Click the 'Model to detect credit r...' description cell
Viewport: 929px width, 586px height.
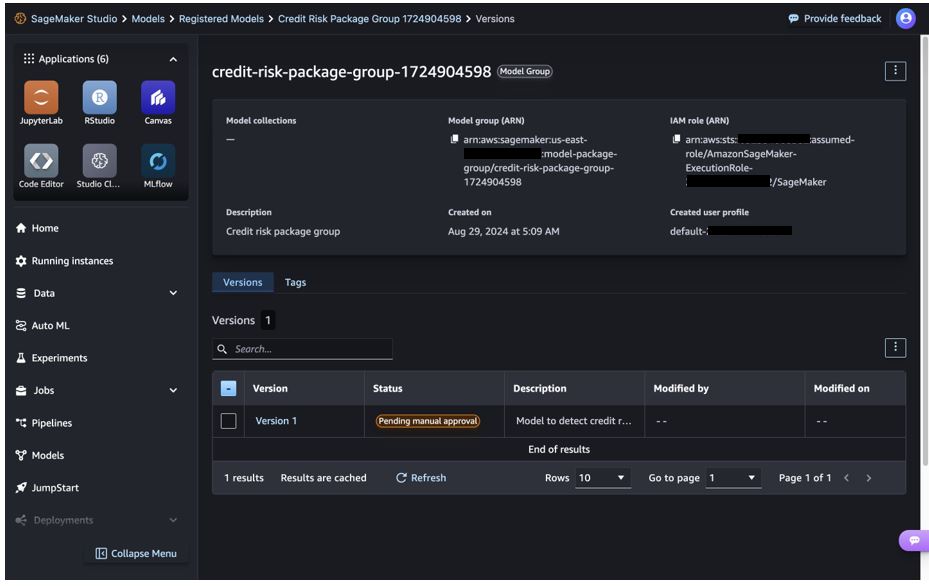[x=574, y=421]
